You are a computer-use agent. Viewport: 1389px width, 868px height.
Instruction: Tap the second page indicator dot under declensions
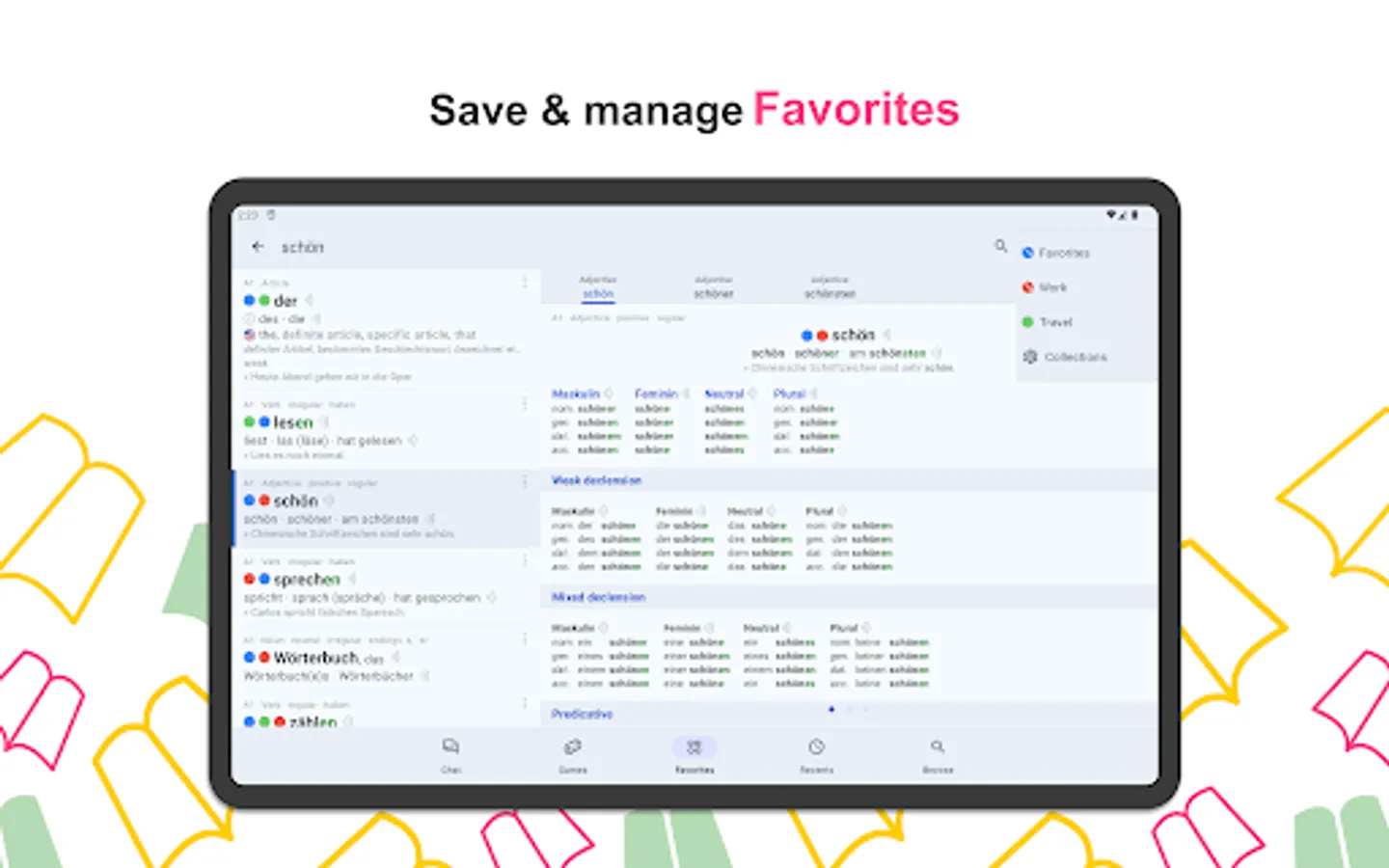[849, 710]
